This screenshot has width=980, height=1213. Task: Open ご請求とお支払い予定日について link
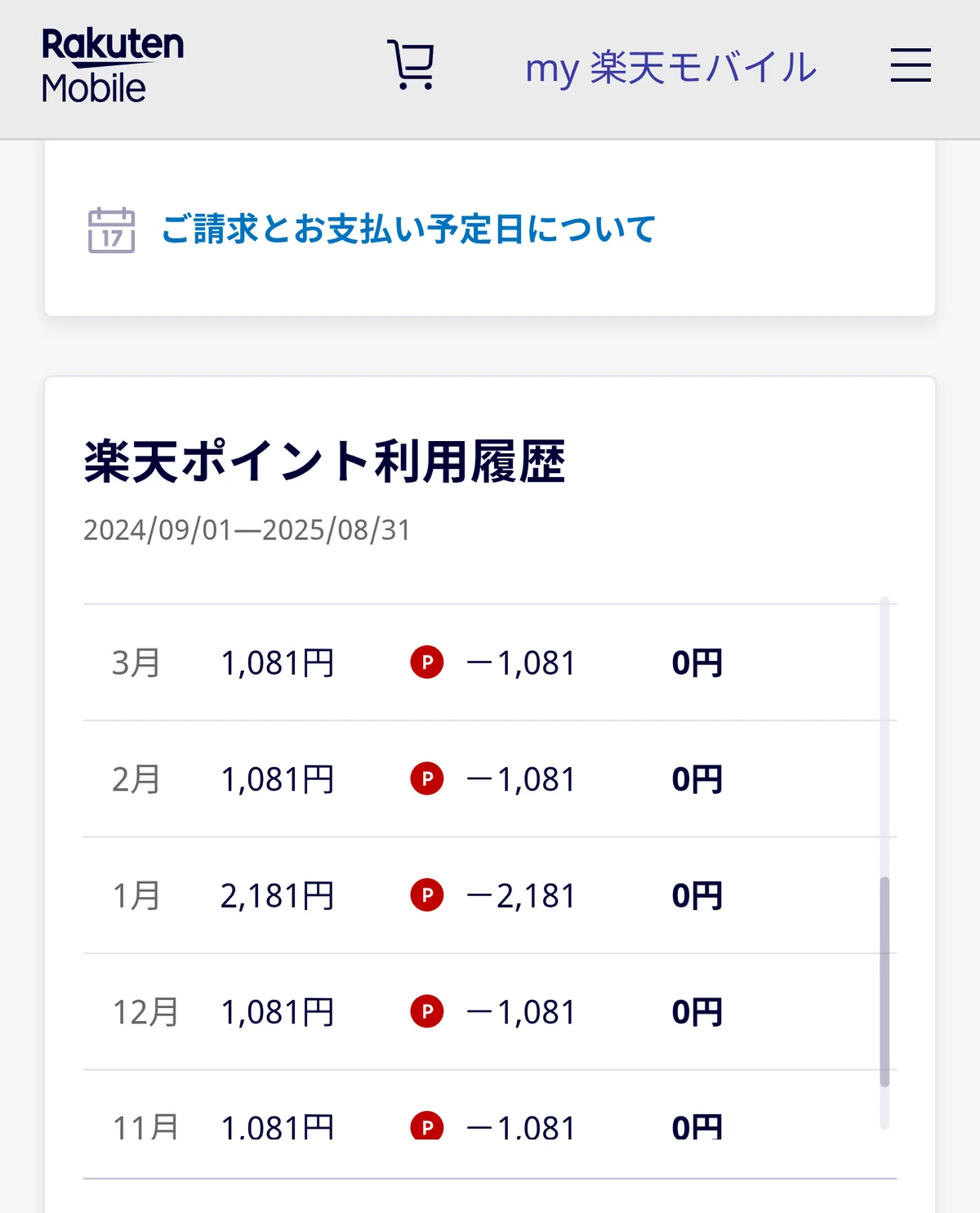[408, 229]
